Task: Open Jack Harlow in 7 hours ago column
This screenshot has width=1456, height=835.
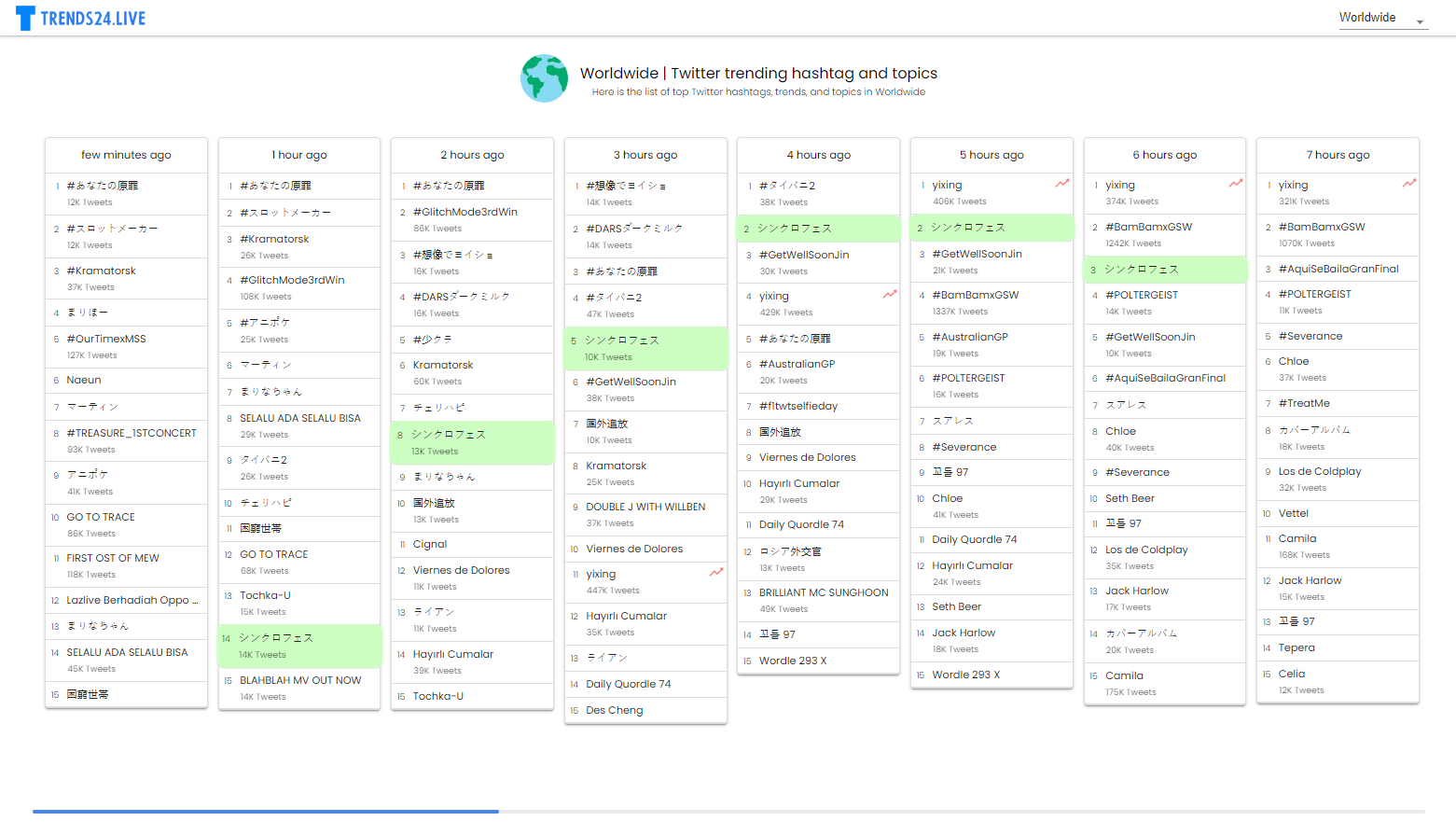Action: (x=1310, y=580)
